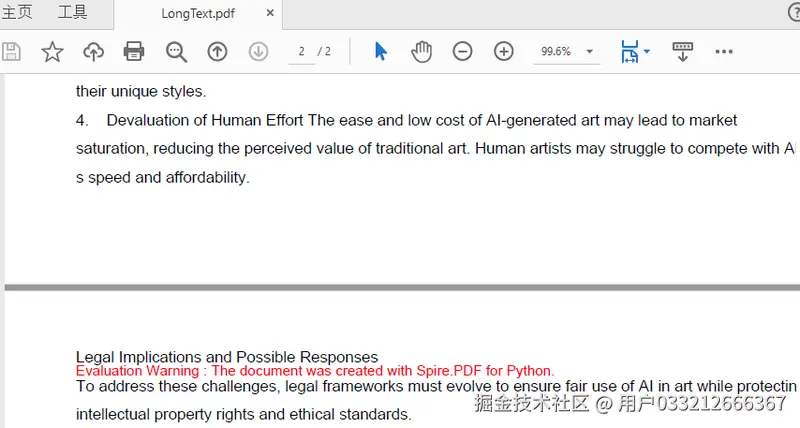Click the heading "Legal Implications and Possible Responses"
This screenshot has width=800, height=428.
[227, 357]
